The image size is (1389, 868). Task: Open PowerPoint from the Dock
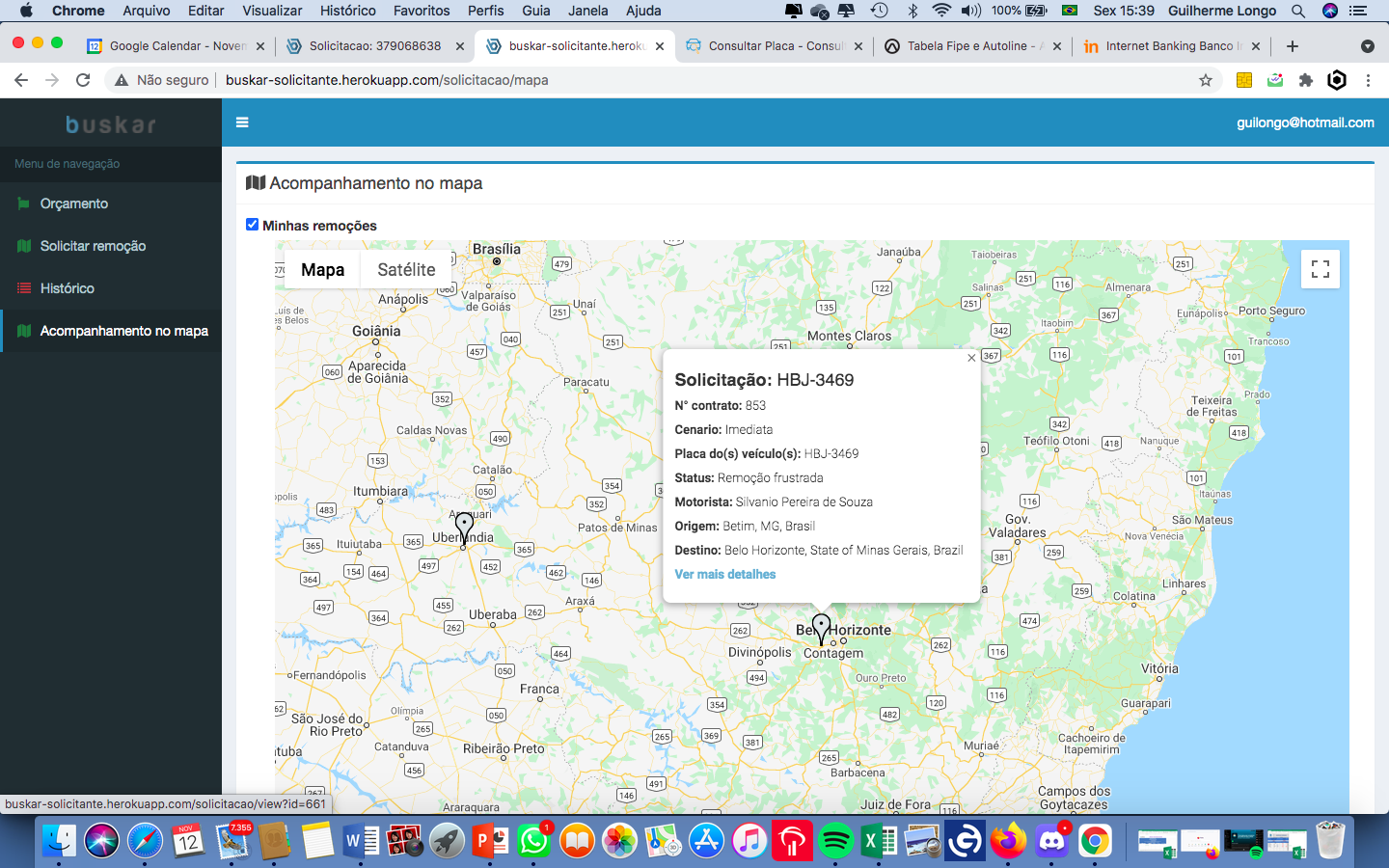click(490, 842)
